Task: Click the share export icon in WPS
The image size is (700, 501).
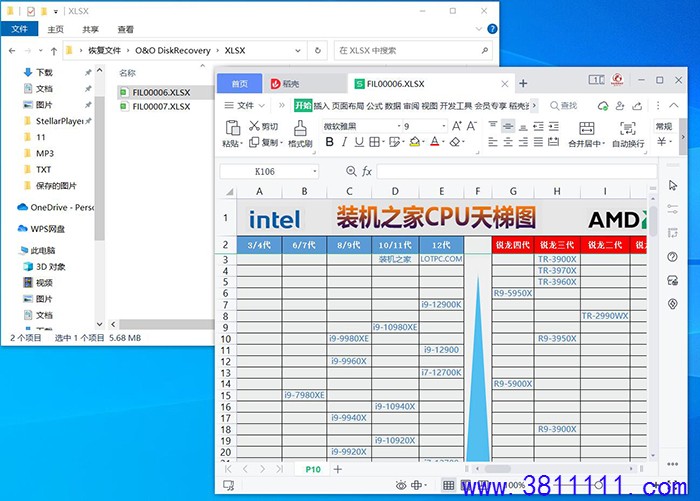Action: point(638,106)
